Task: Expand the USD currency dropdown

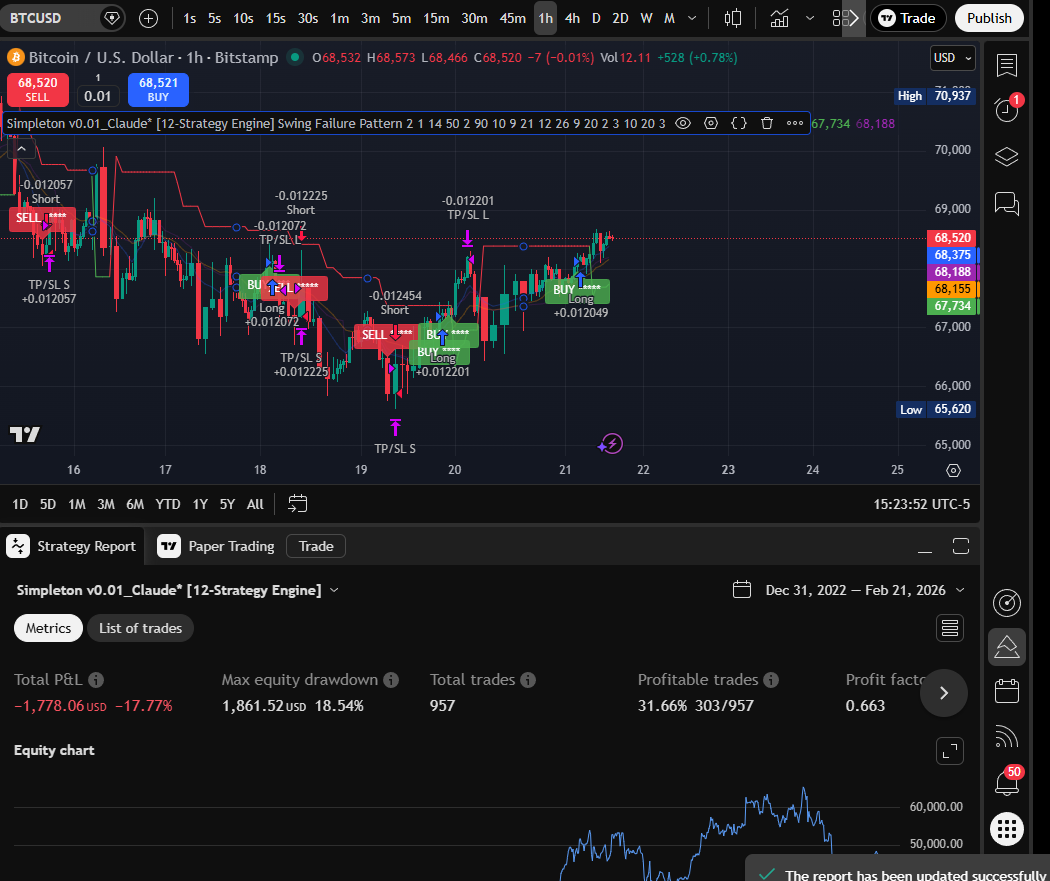Action: [x=951, y=57]
